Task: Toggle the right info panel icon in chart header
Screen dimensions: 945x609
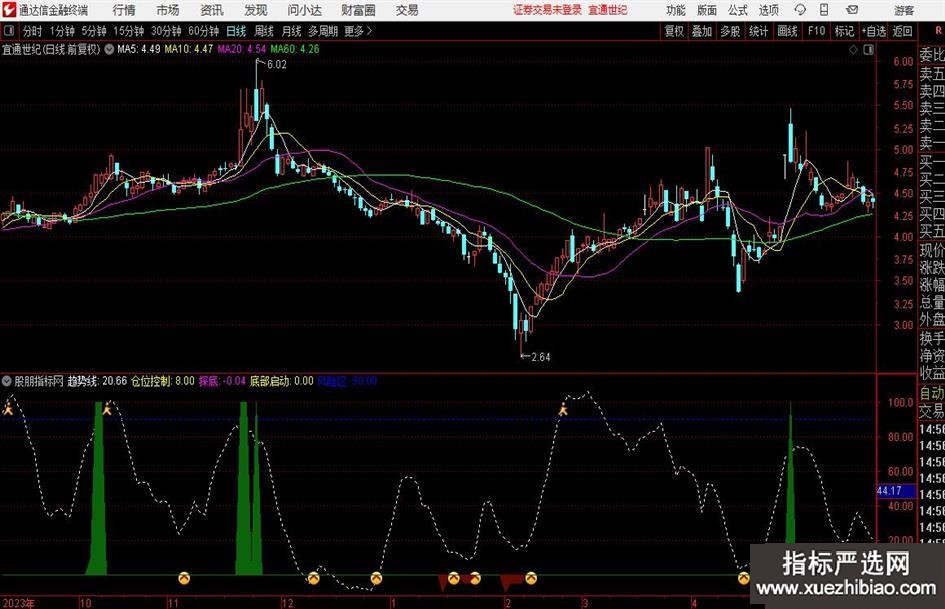Action: coord(868,50)
